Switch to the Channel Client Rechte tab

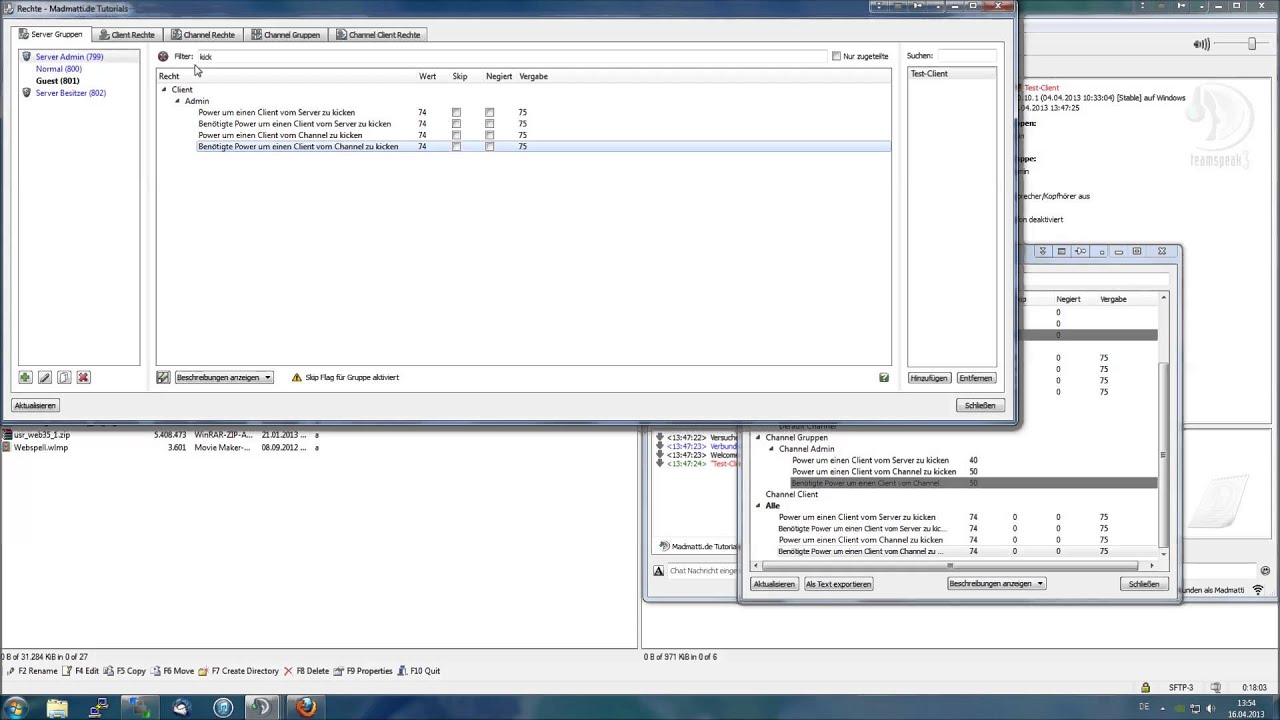(378, 35)
